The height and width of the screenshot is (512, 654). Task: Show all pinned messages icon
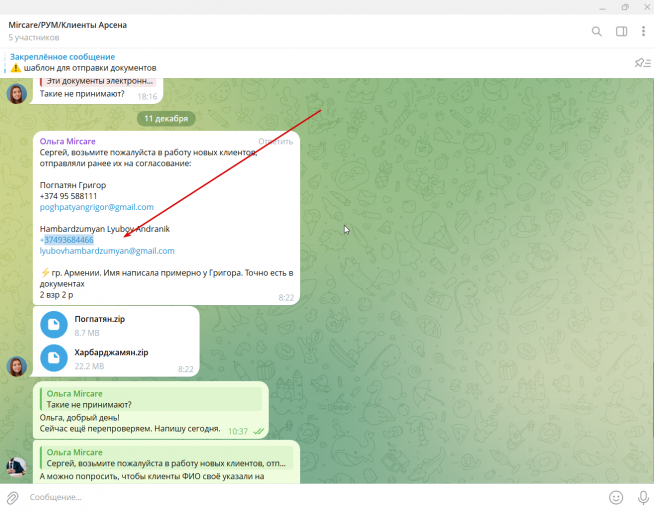[x=642, y=63]
